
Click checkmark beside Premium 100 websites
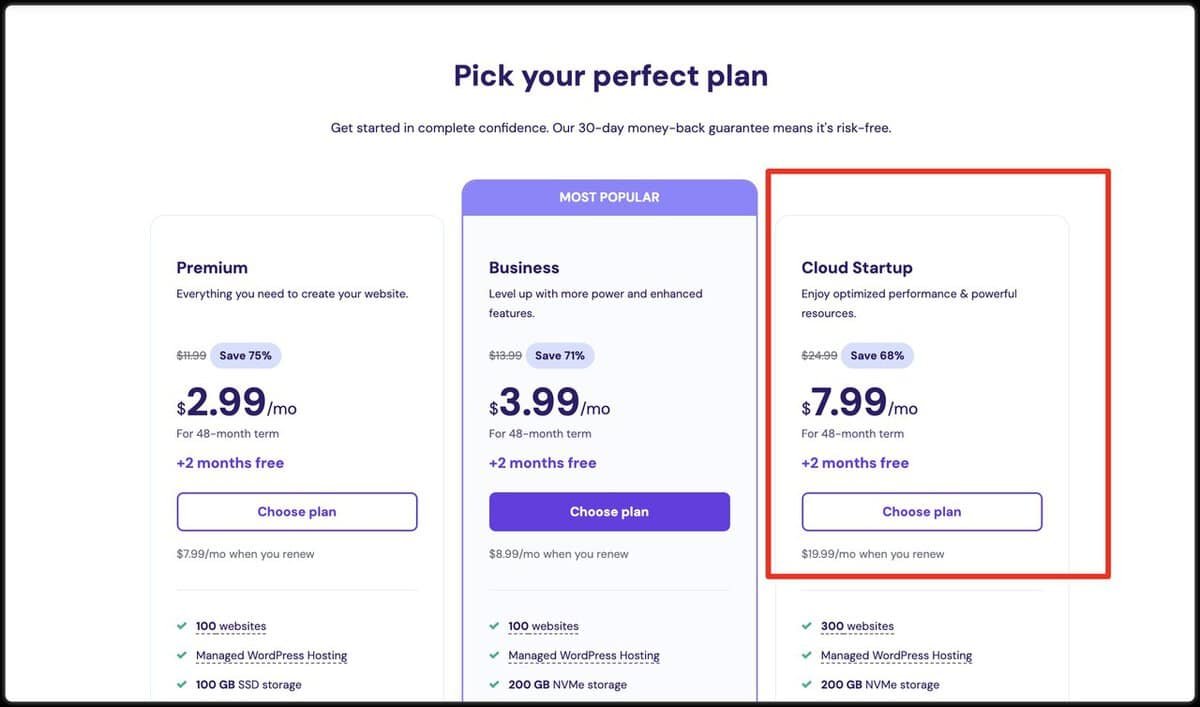click(x=182, y=626)
